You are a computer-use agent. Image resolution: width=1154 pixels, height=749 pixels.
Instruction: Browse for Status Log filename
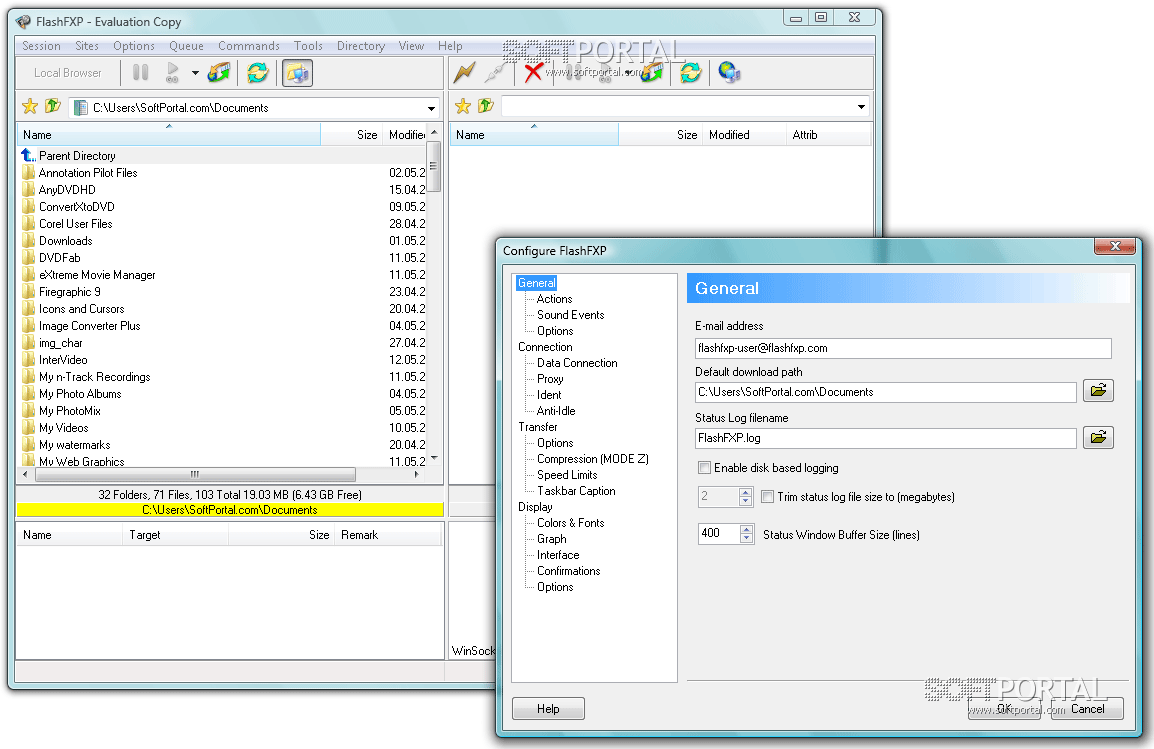click(x=1098, y=438)
